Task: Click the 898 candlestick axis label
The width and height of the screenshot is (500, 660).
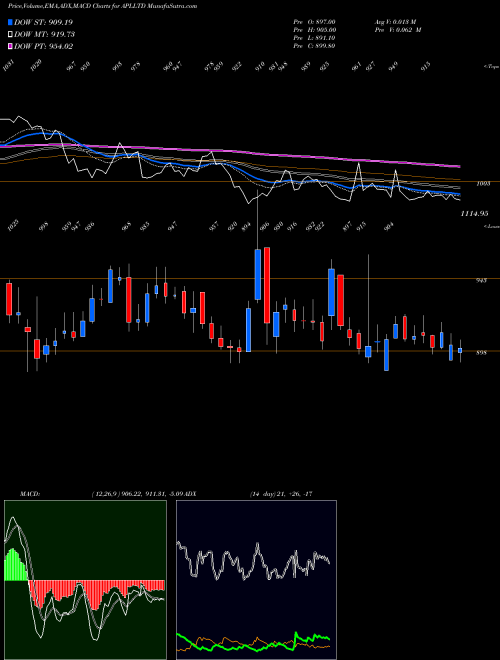Action: tap(482, 353)
